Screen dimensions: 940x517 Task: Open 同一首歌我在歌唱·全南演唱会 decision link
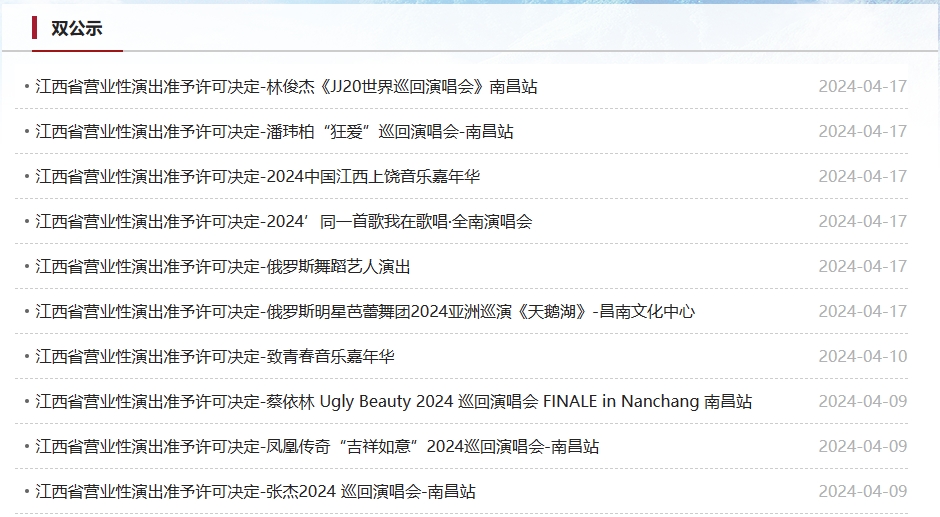(284, 221)
